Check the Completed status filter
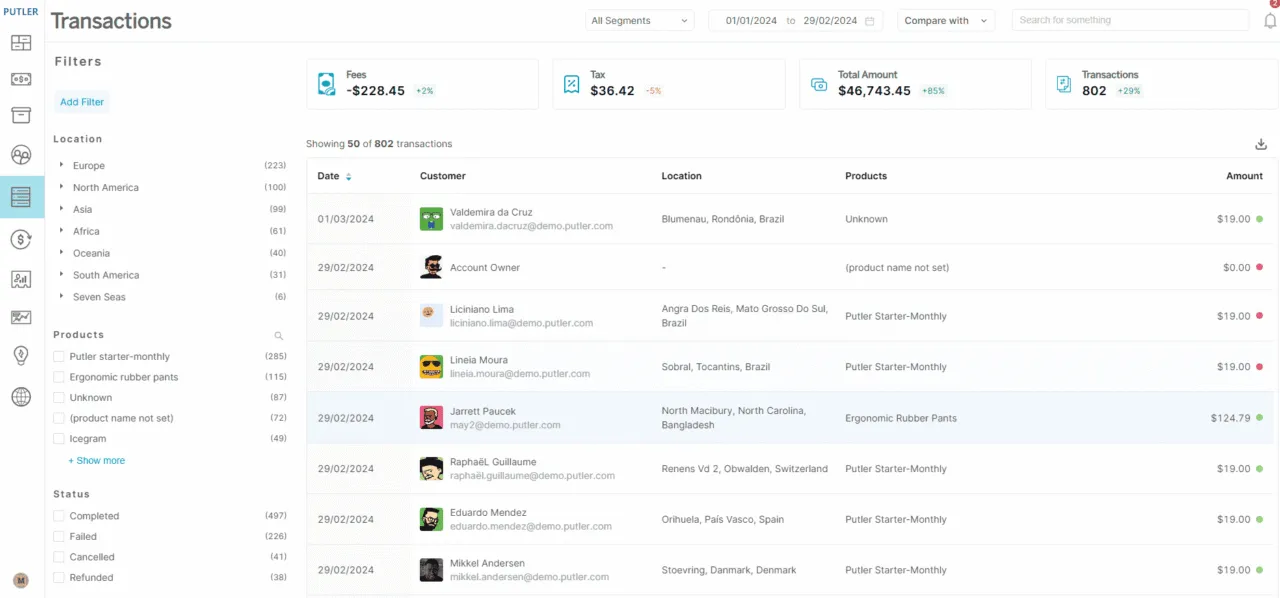 pos(59,516)
